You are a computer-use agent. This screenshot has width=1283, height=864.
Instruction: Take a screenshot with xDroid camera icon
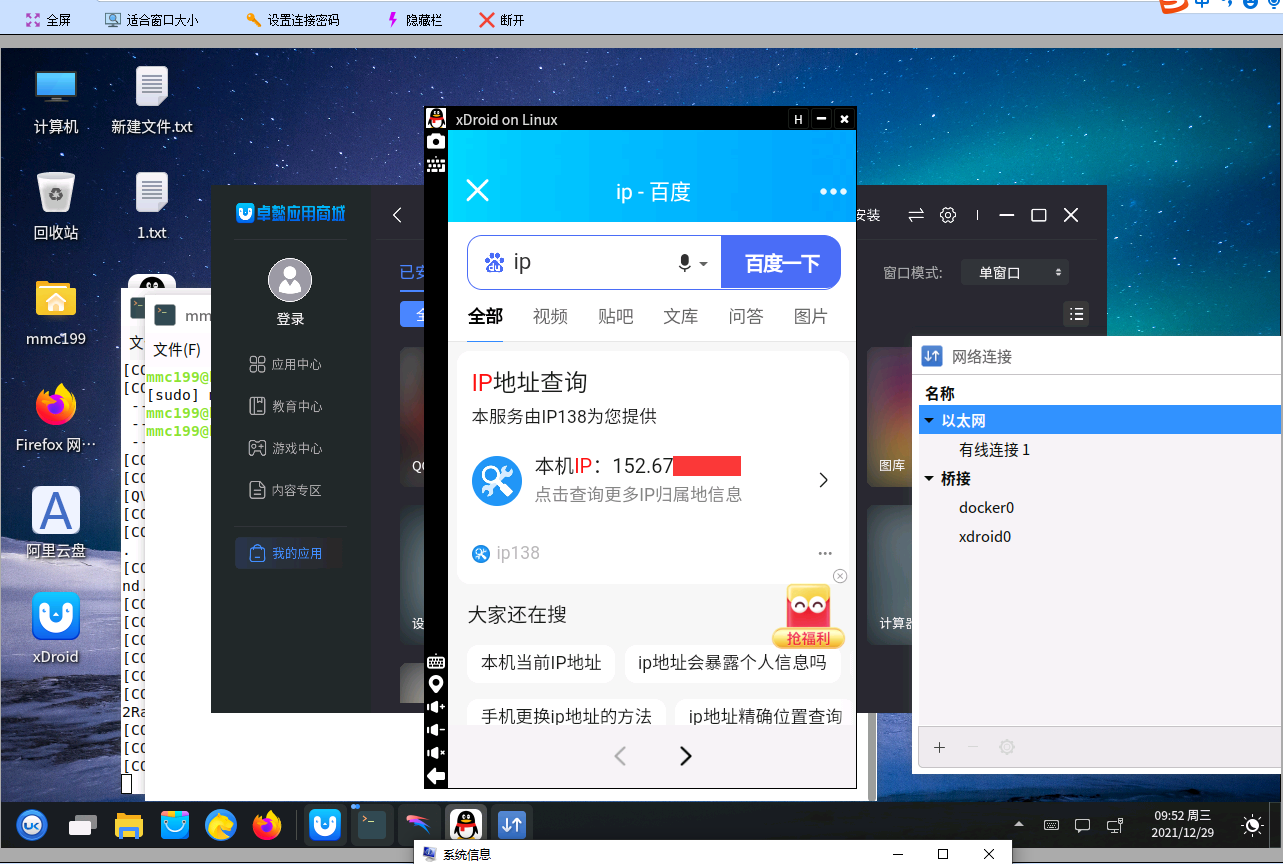[436, 142]
